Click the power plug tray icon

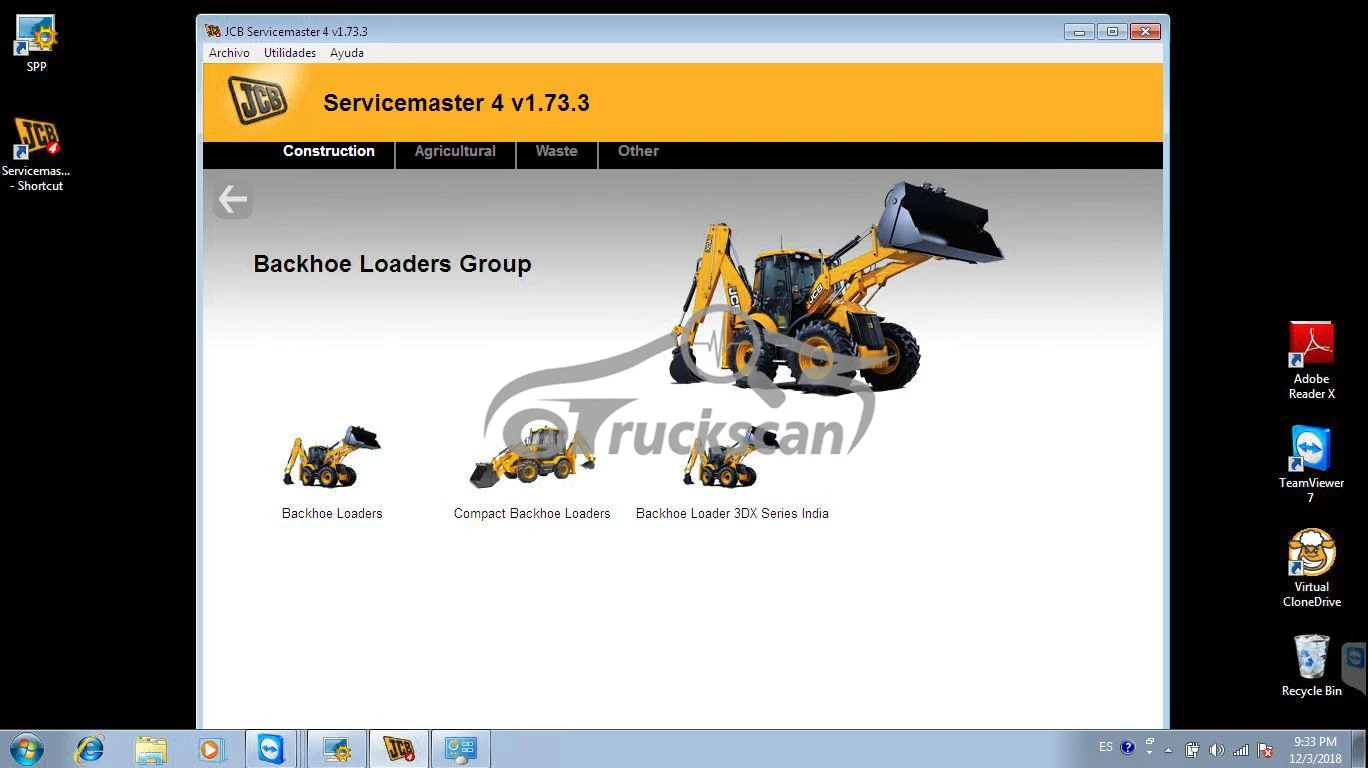[x=1192, y=749]
